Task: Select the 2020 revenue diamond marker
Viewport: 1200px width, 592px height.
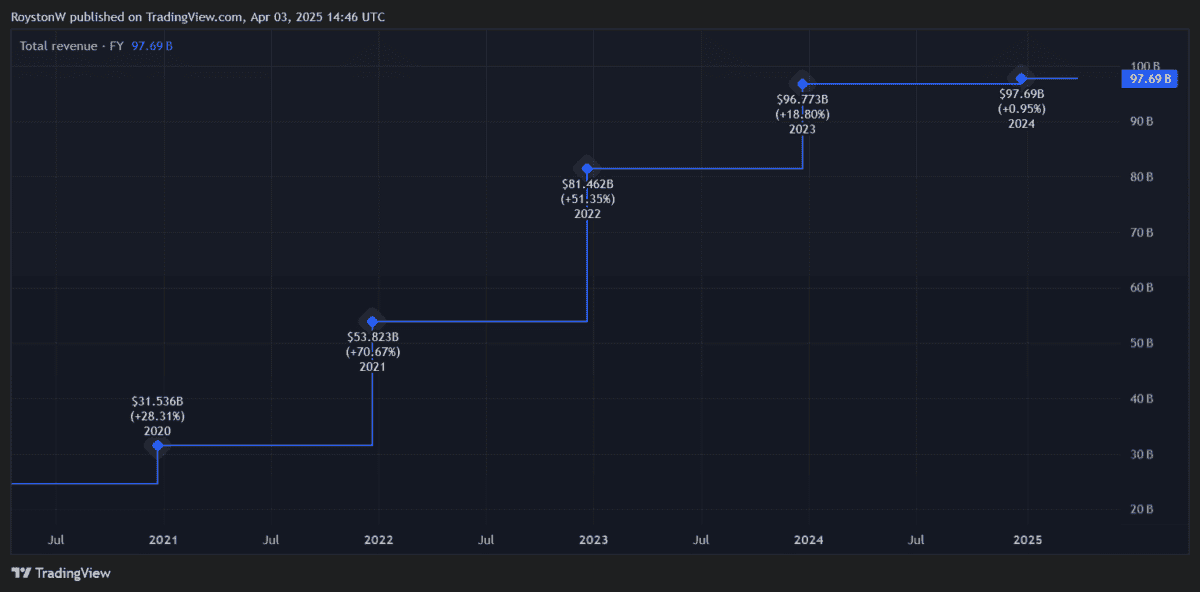Action: (157, 445)
